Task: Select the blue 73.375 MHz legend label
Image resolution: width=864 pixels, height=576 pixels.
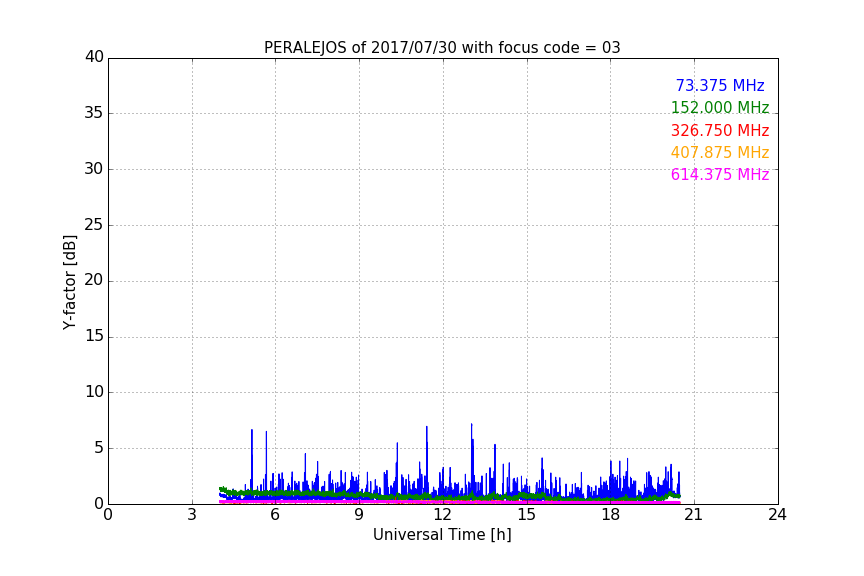Action: 720,86
